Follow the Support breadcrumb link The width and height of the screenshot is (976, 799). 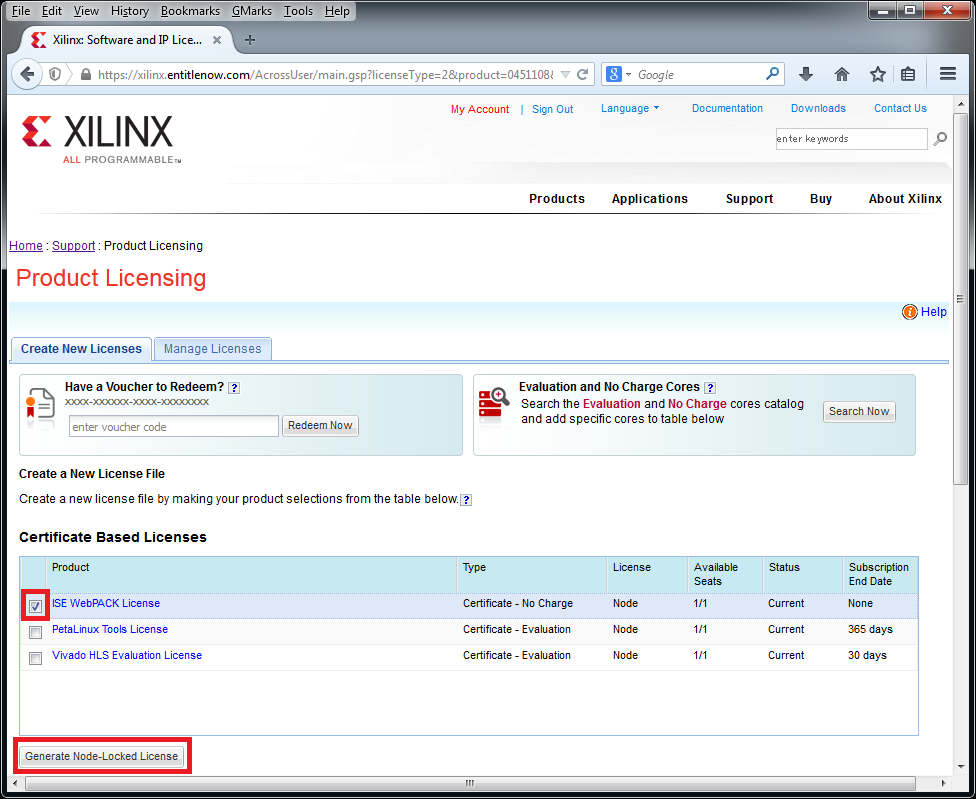tap(73, 246)
